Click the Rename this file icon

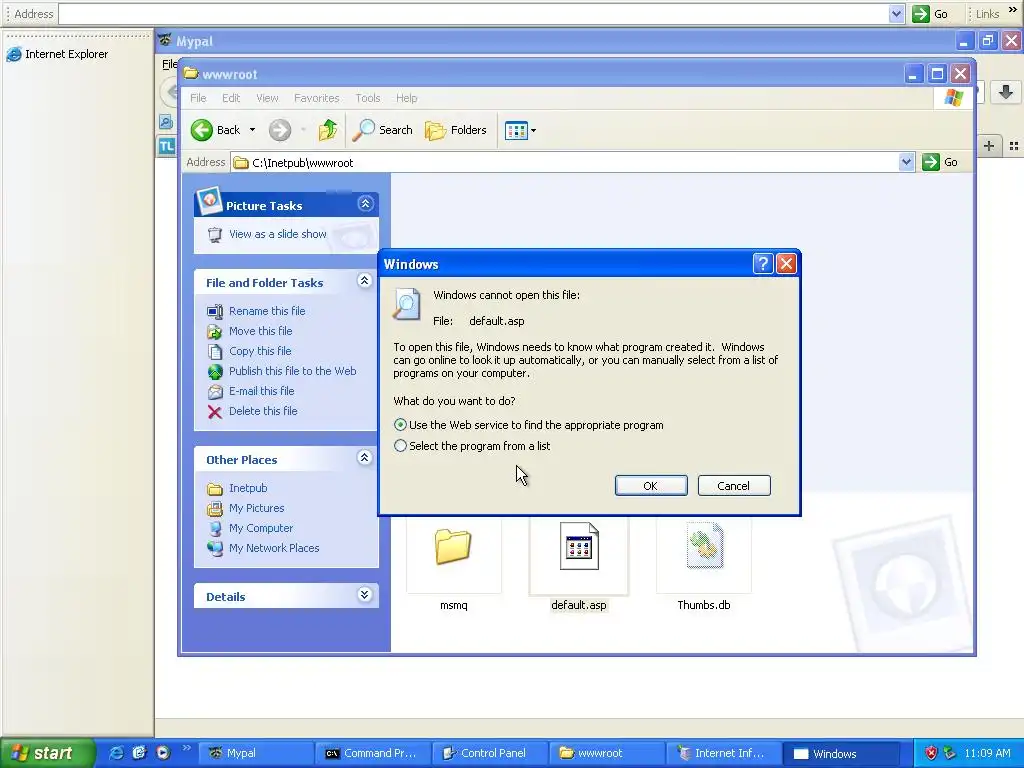[215, 312]
